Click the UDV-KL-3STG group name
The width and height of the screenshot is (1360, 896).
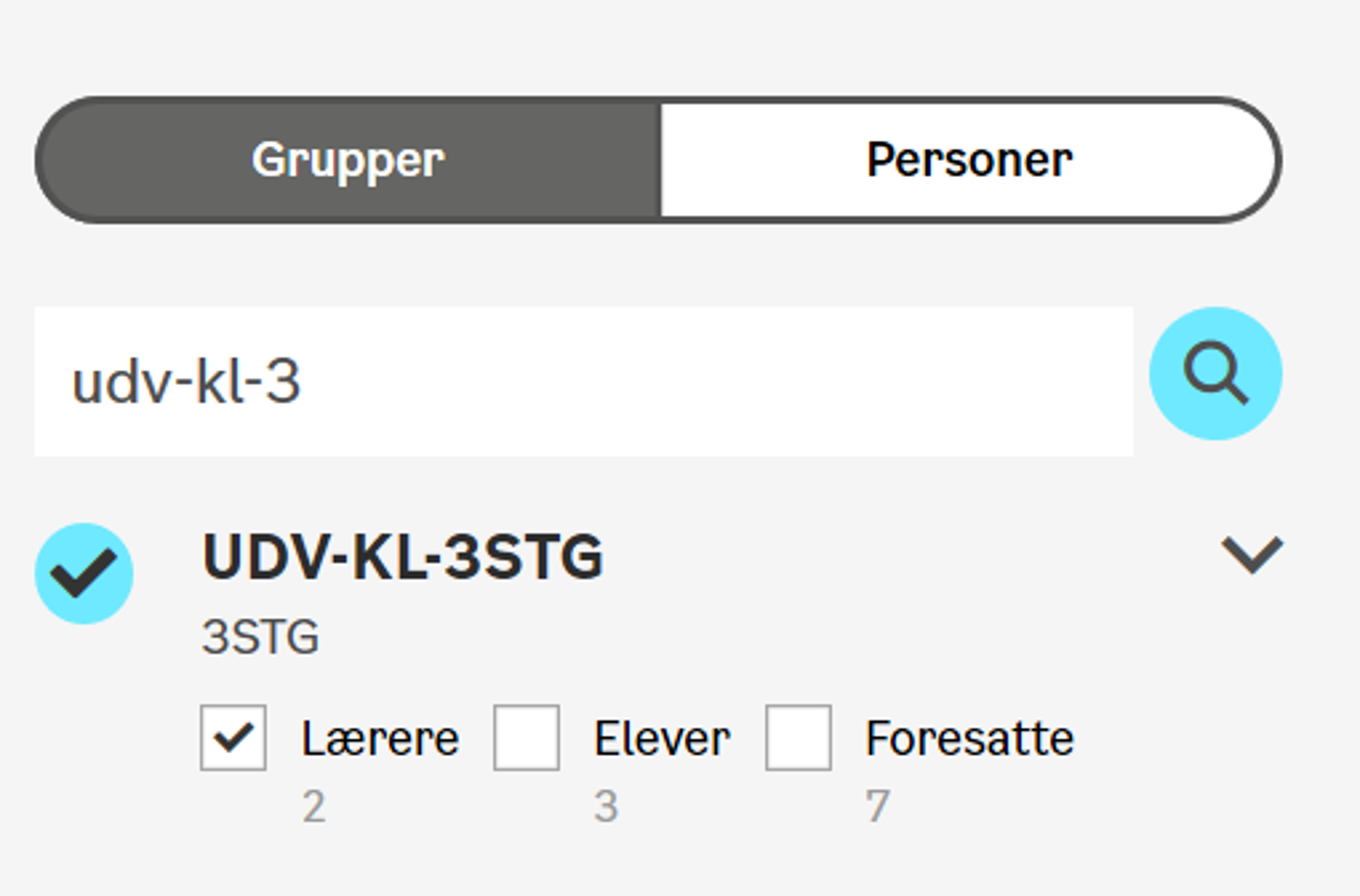pos(403,556)
